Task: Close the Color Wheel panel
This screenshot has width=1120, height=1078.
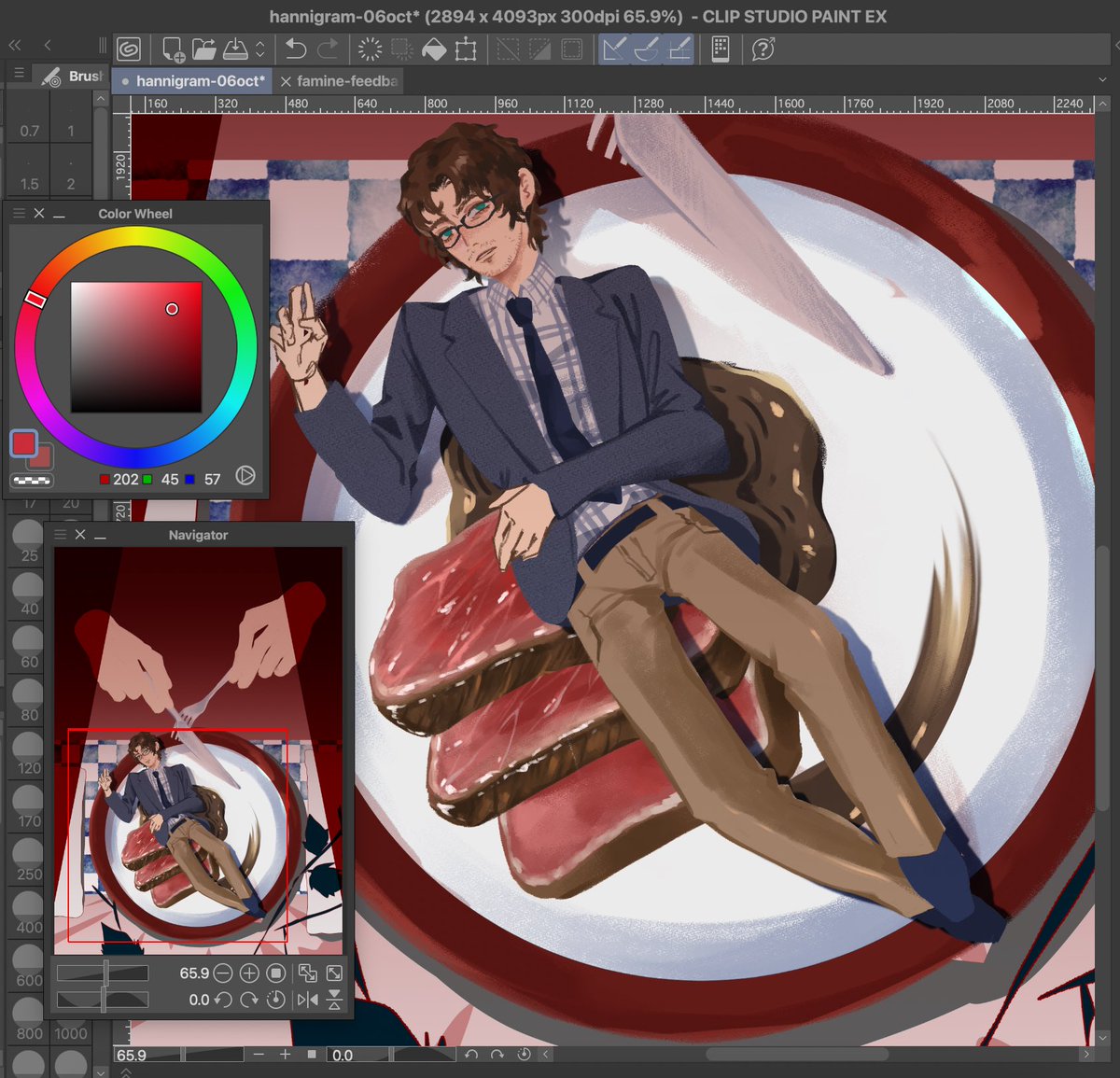Action: (39, 213)
